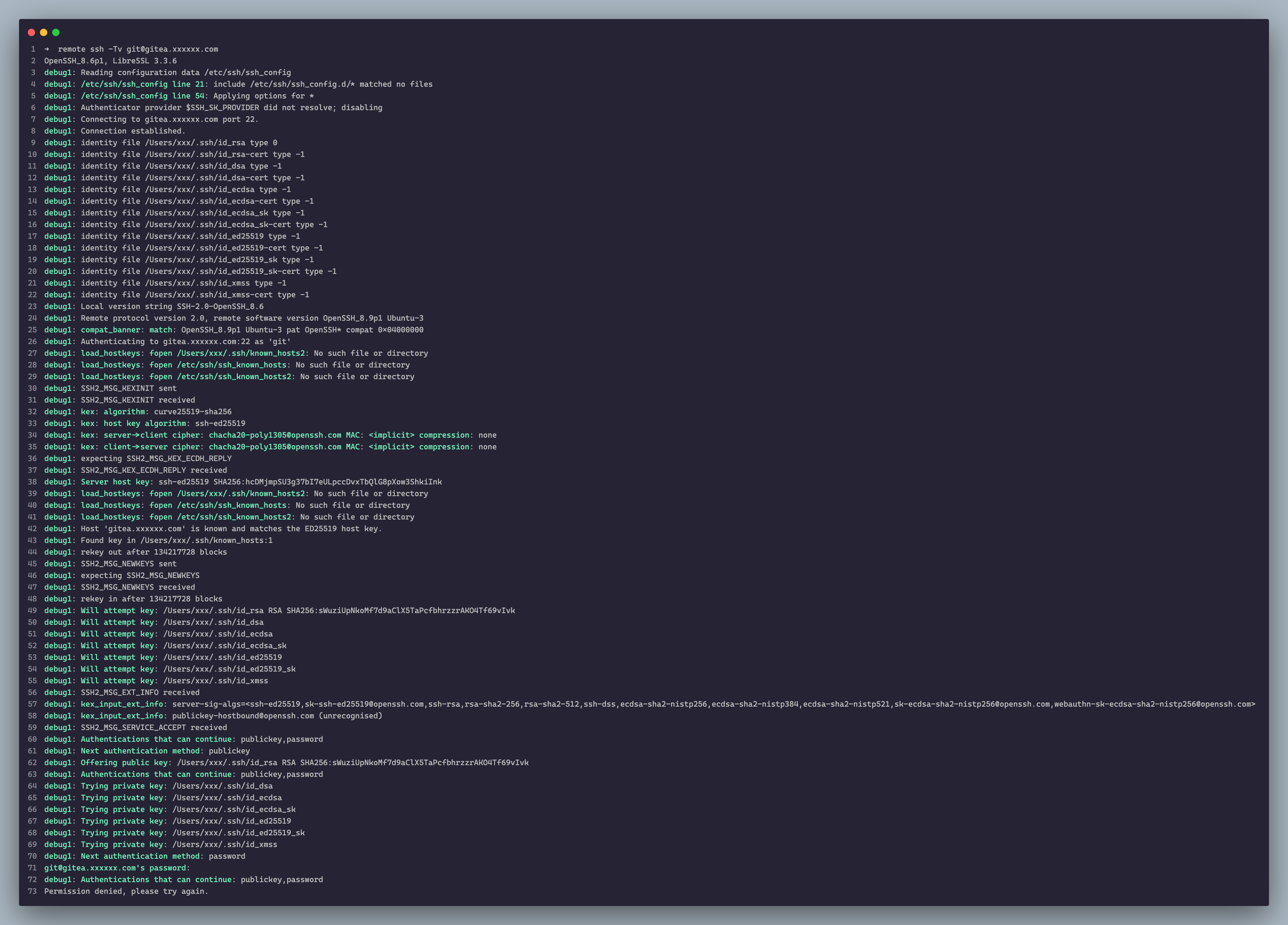1288x925 pixels.
Task: Click 'Trying private key: /Users/xxx/.ssh/id_dsa' line
Action: [x=158, y=786]
